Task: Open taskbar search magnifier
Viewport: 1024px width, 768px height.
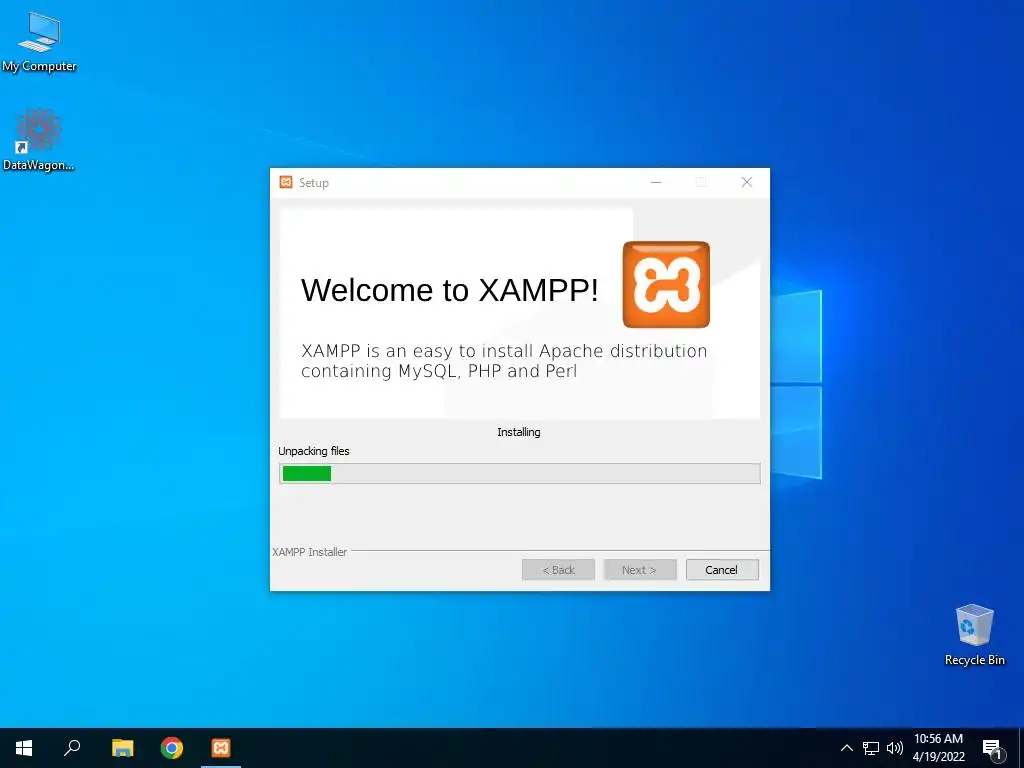Action: coord(72,748)
